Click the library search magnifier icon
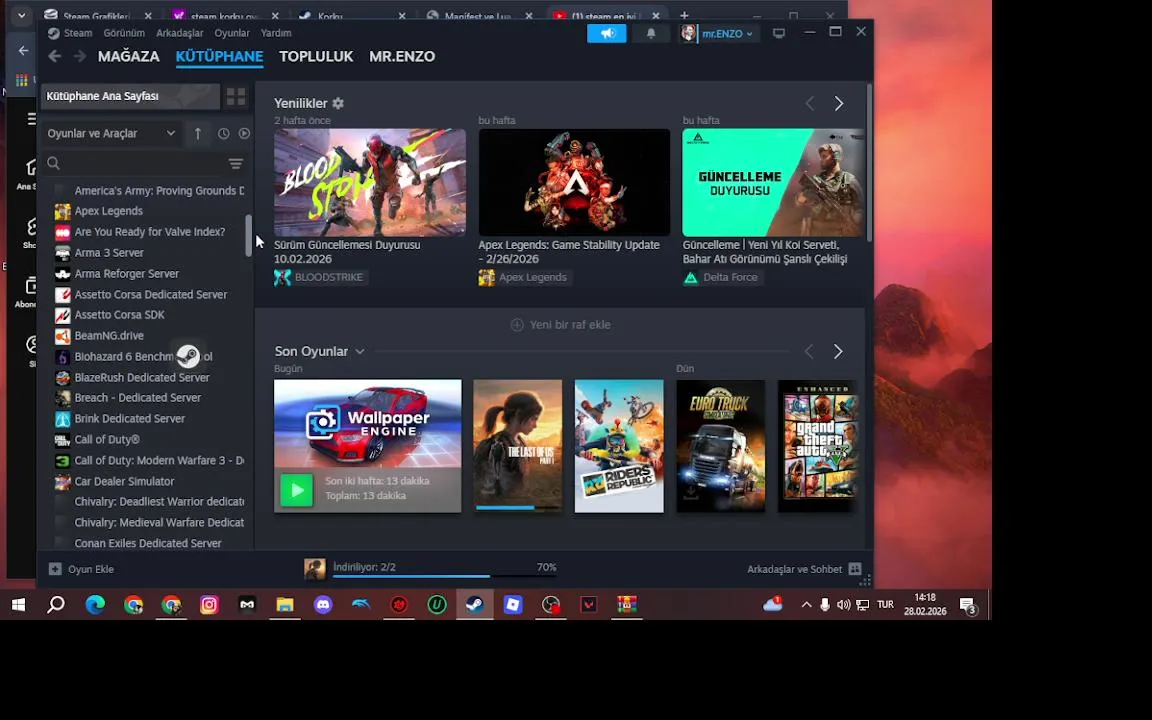This screenshot has width=1152, height=720. pos(54,163)
